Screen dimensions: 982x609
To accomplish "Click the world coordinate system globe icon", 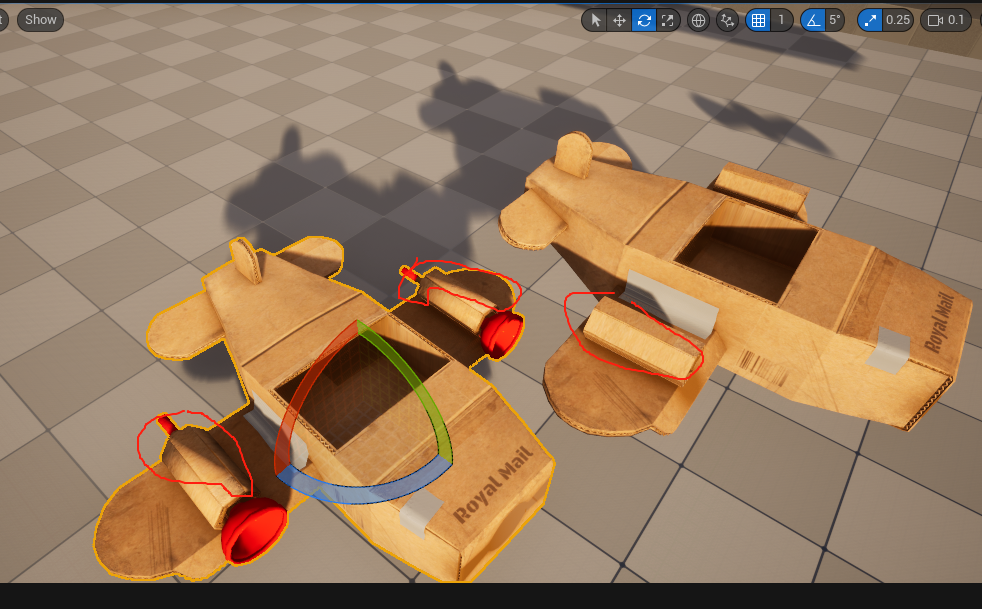I will tap(698, 20).
